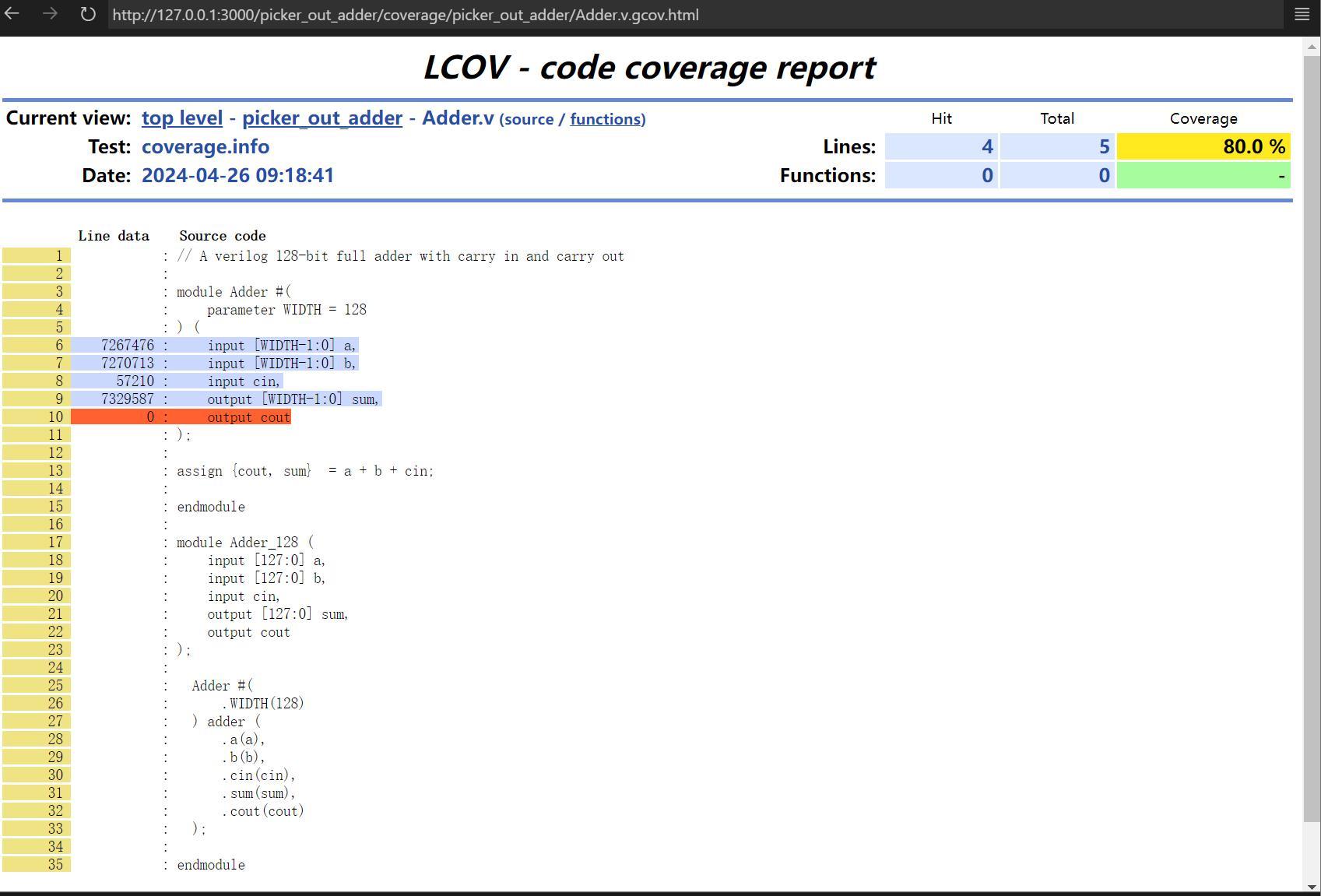Image resolution: width=1321 pixels, height=896 pixels.
Task: Select the 80.0 % coverage cell
Action: [1203, 146]
